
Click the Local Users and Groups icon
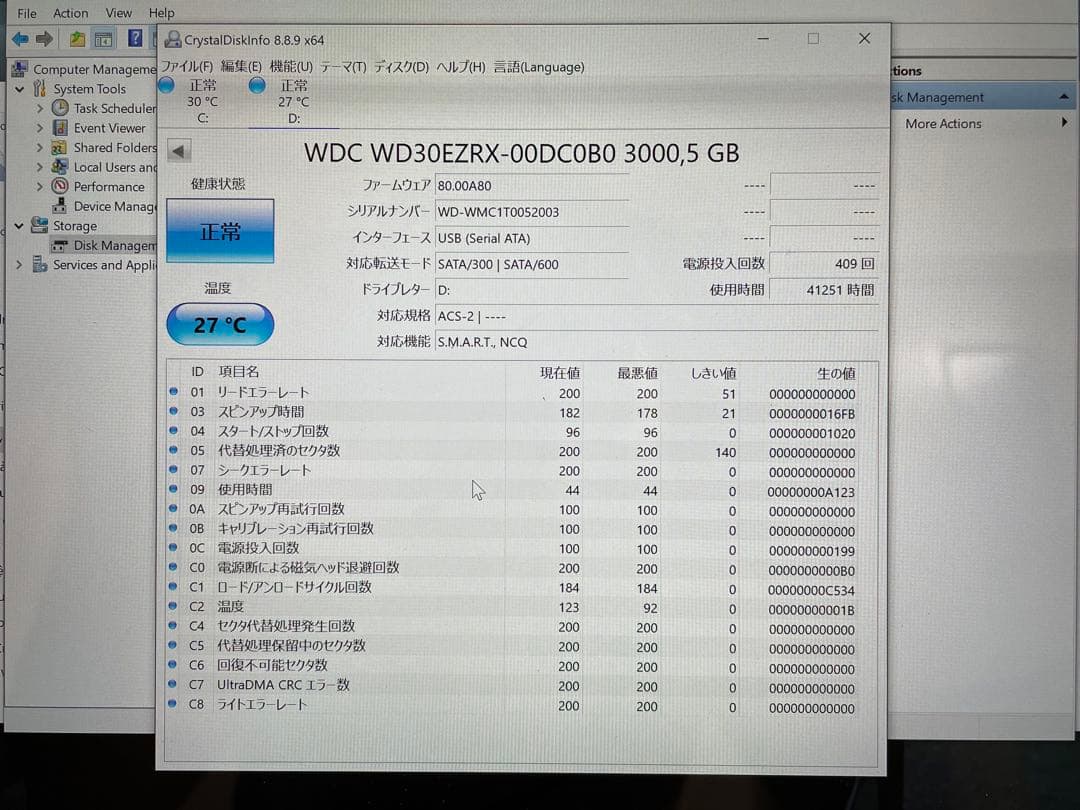click(60, 167)
